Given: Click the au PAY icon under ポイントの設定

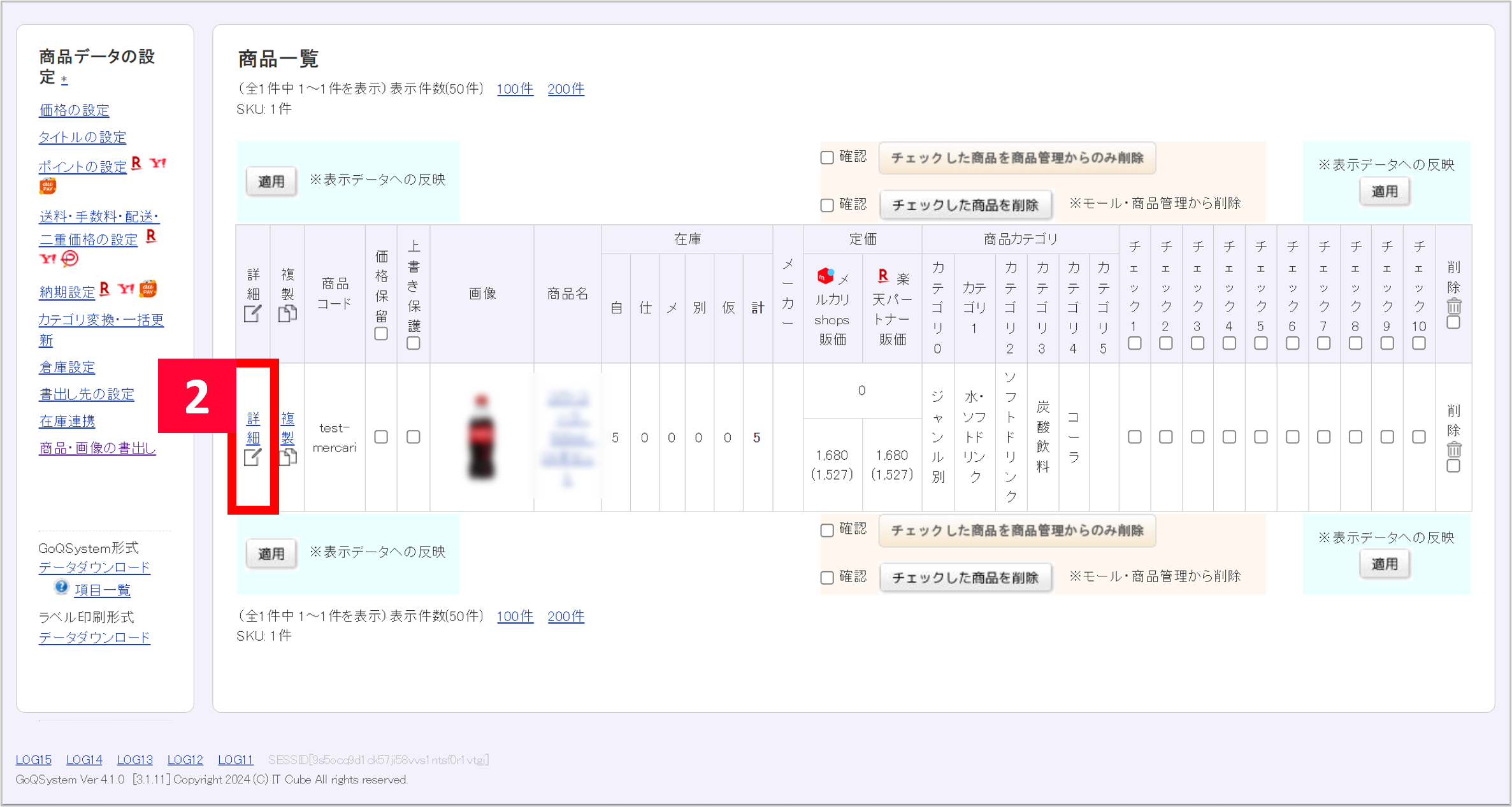Looking at the screenshot, I should pos(48,186).
